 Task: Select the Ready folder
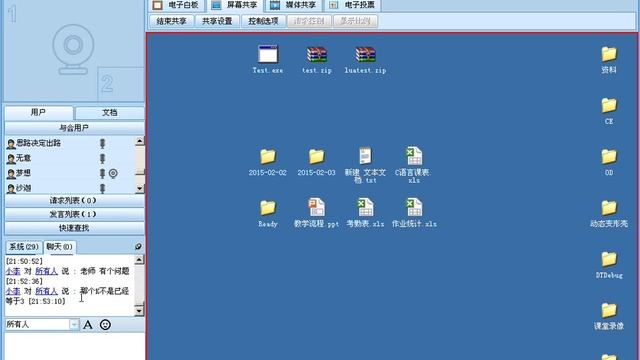[x=268, y=213]
